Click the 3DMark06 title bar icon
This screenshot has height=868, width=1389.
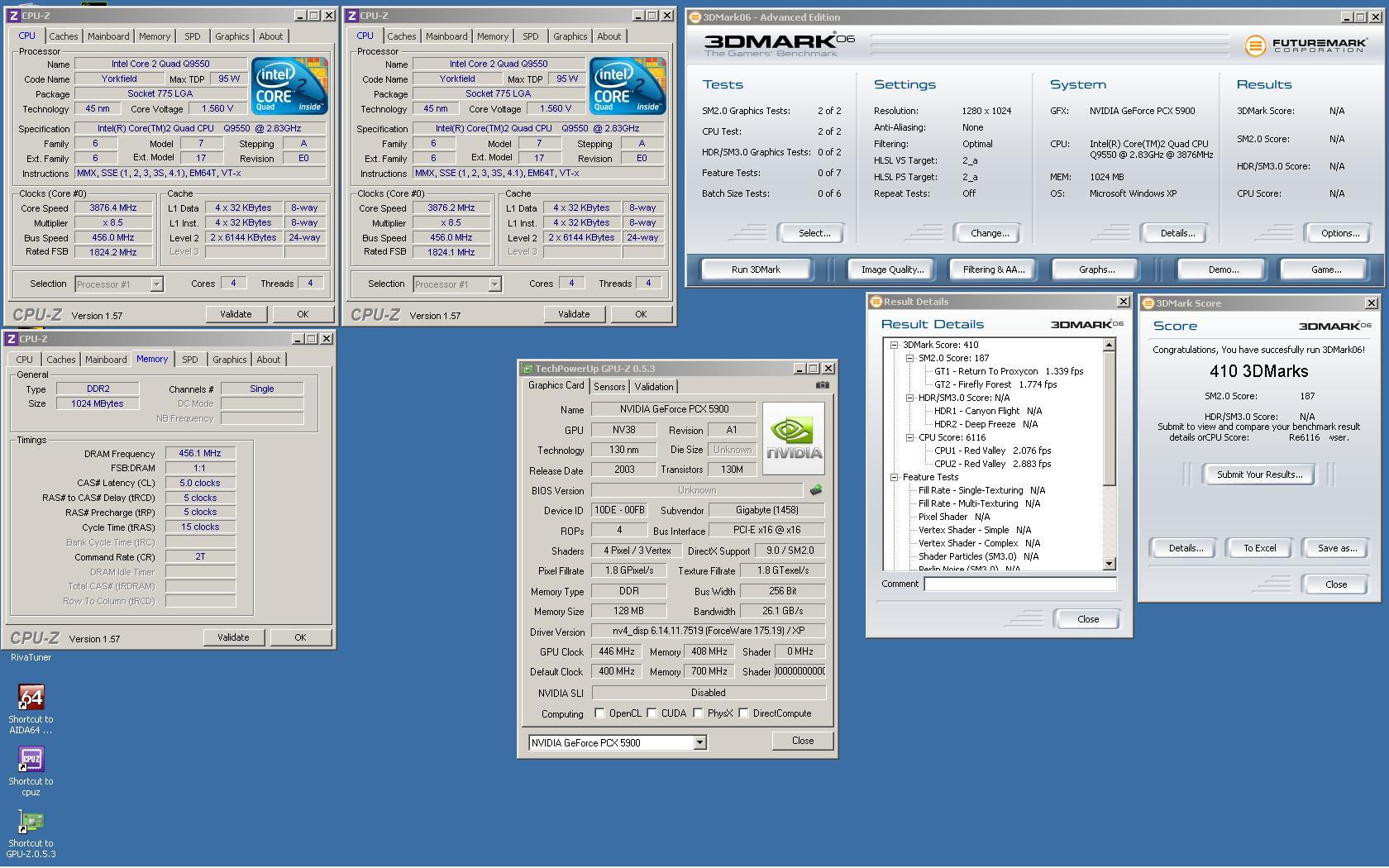tap(695, 17)
